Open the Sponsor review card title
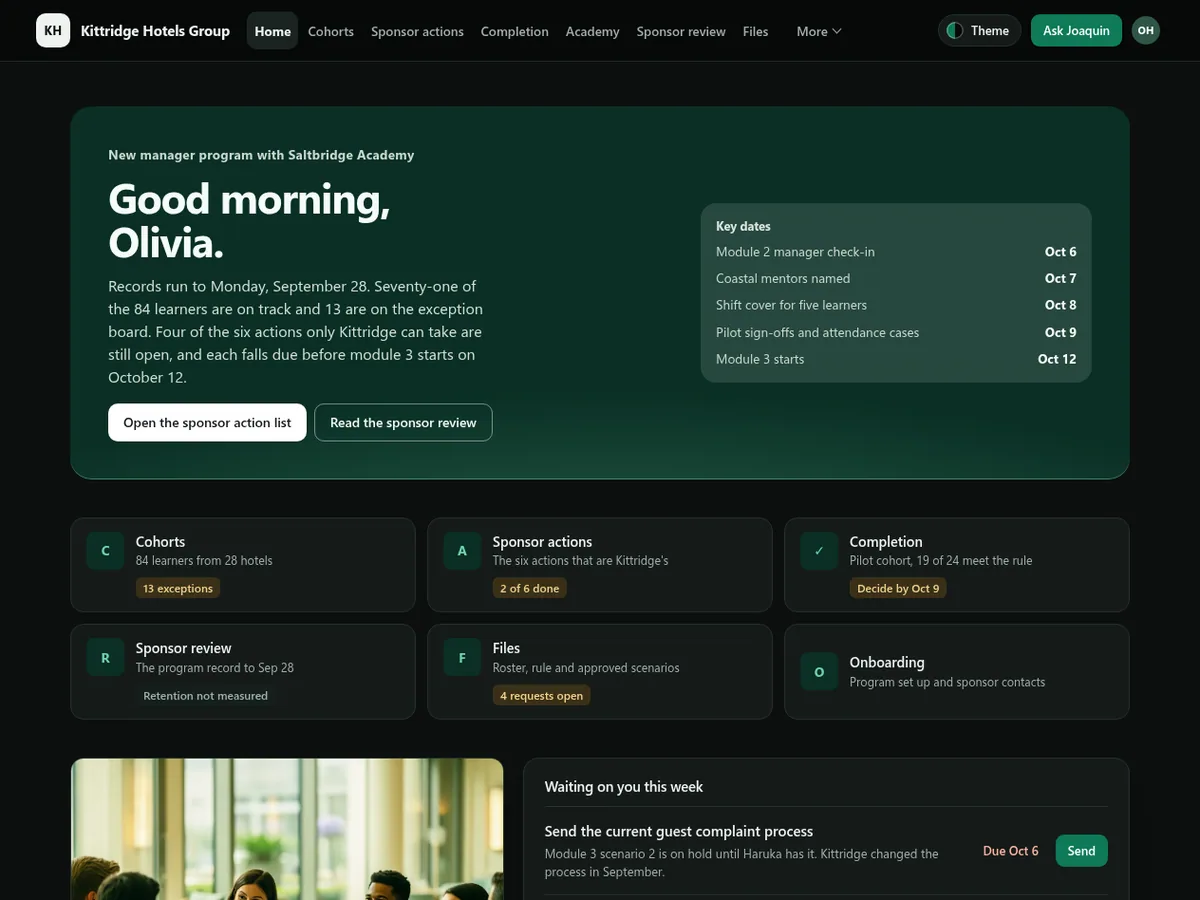The width and height of the screenshot is (1200, 900). click(x=183, y=648)
